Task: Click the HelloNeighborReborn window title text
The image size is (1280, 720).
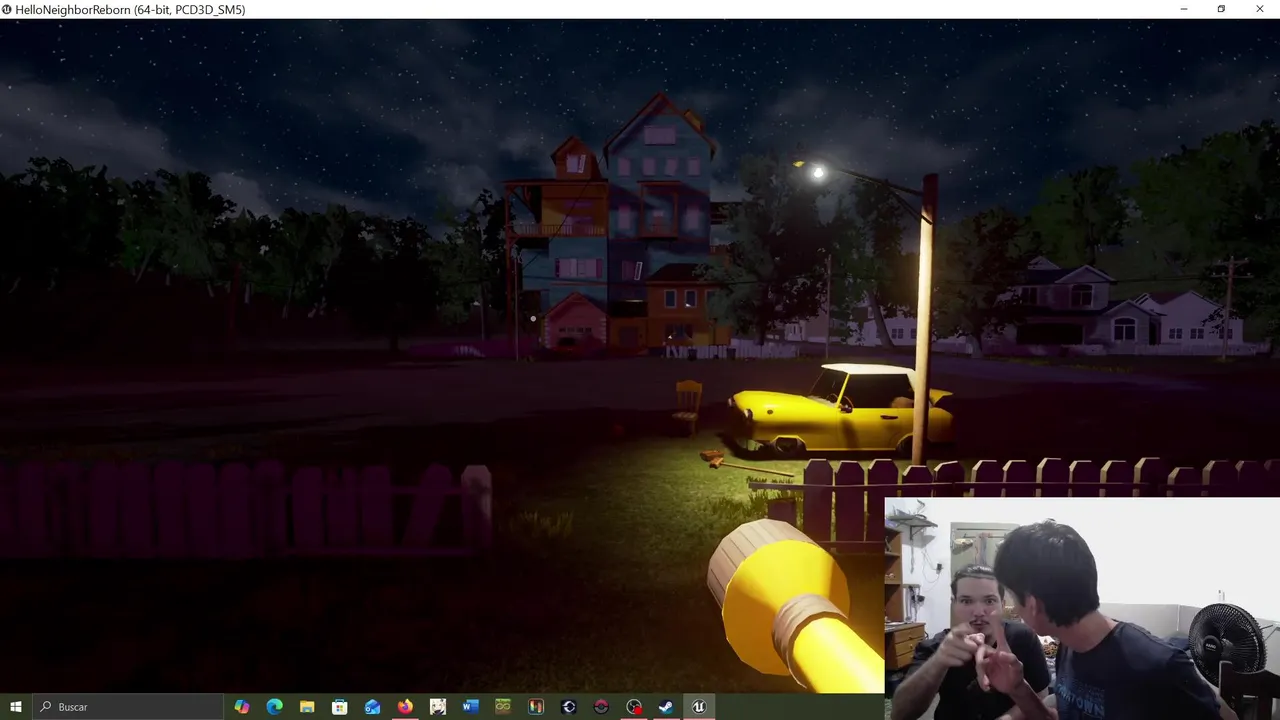Action: click(x=131, y=9)
